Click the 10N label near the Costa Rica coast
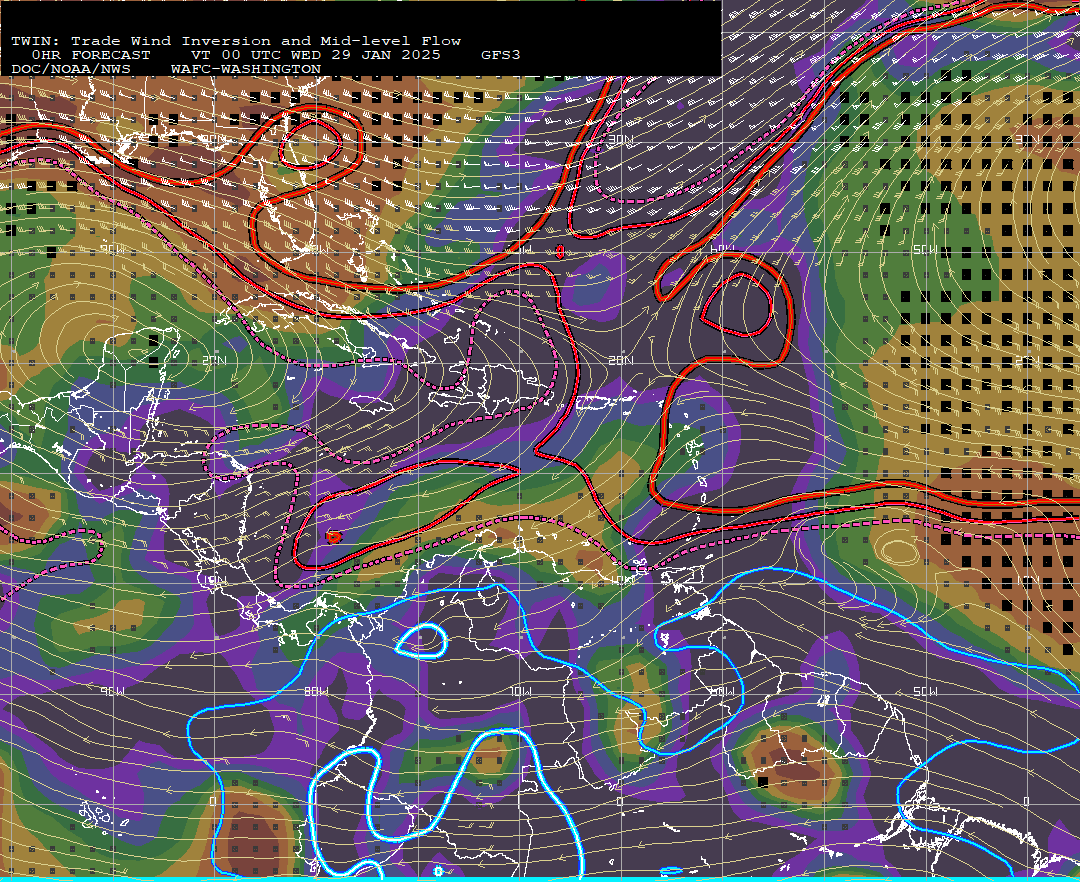Screen dimensions: 1080x882 [x=214, y=580]
